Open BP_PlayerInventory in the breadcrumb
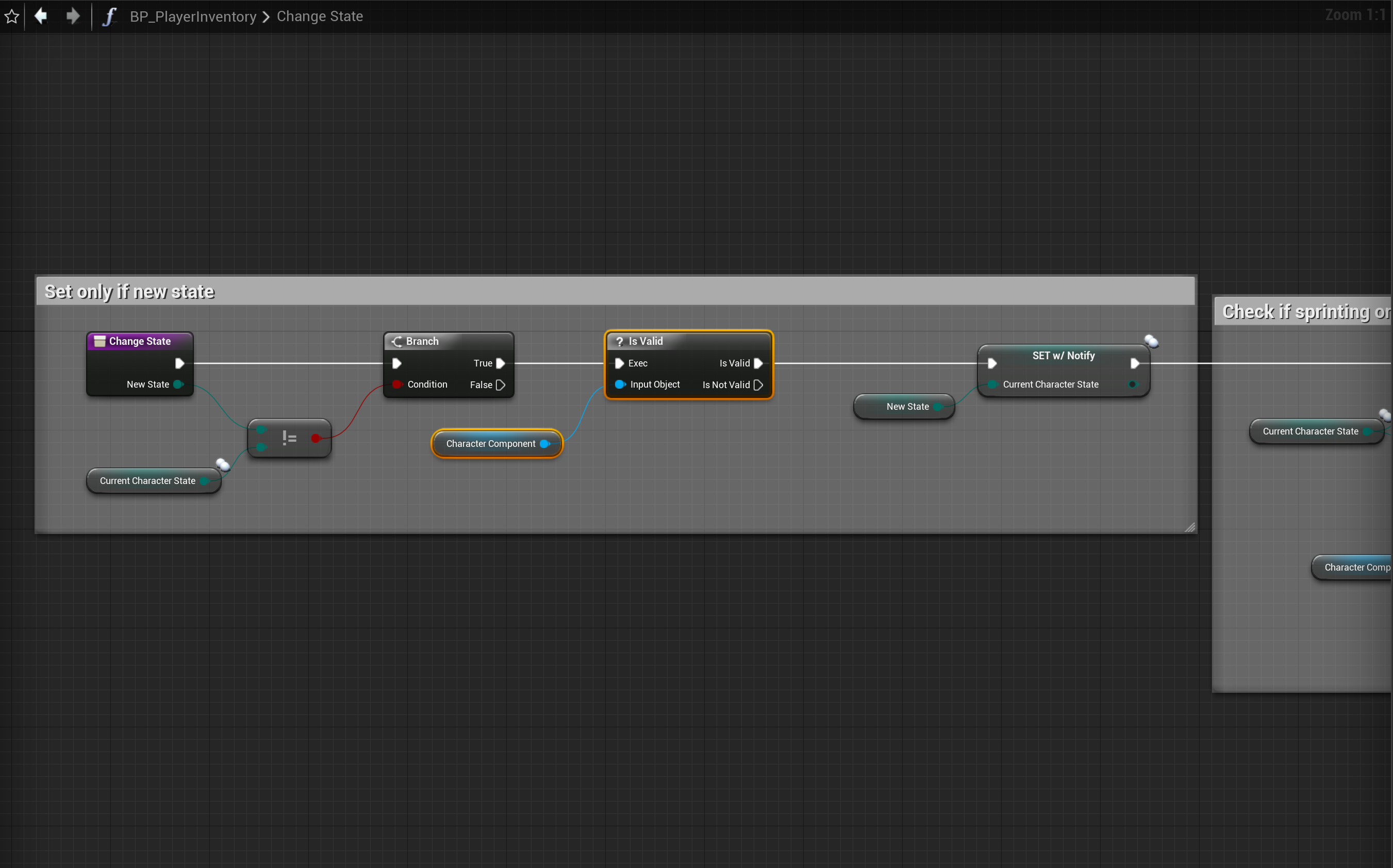 tap(193, 16)
